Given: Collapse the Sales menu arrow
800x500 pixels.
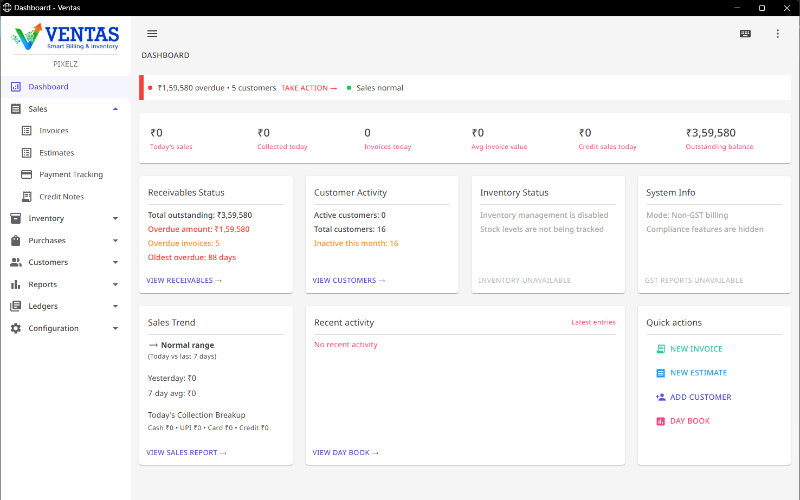Looking at the screenshot, I should (115, 109).
